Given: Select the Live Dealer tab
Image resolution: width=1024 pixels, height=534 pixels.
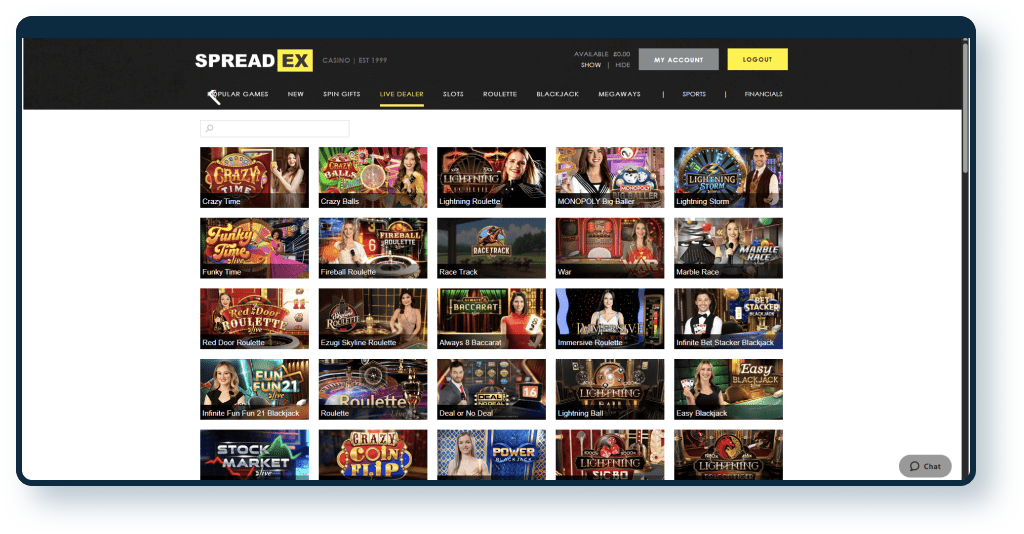Looking at the screenshot, I should coord(402,94).
